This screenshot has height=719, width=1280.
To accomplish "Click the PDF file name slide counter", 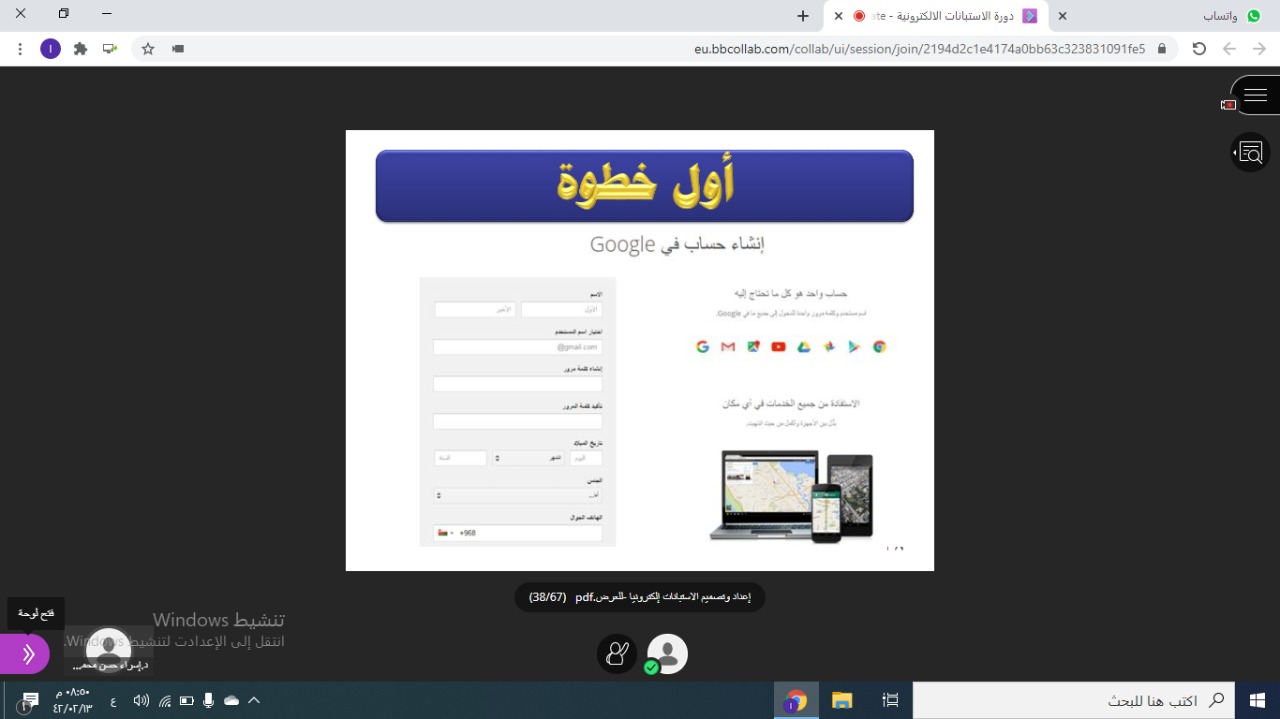I will pos(640,597).
